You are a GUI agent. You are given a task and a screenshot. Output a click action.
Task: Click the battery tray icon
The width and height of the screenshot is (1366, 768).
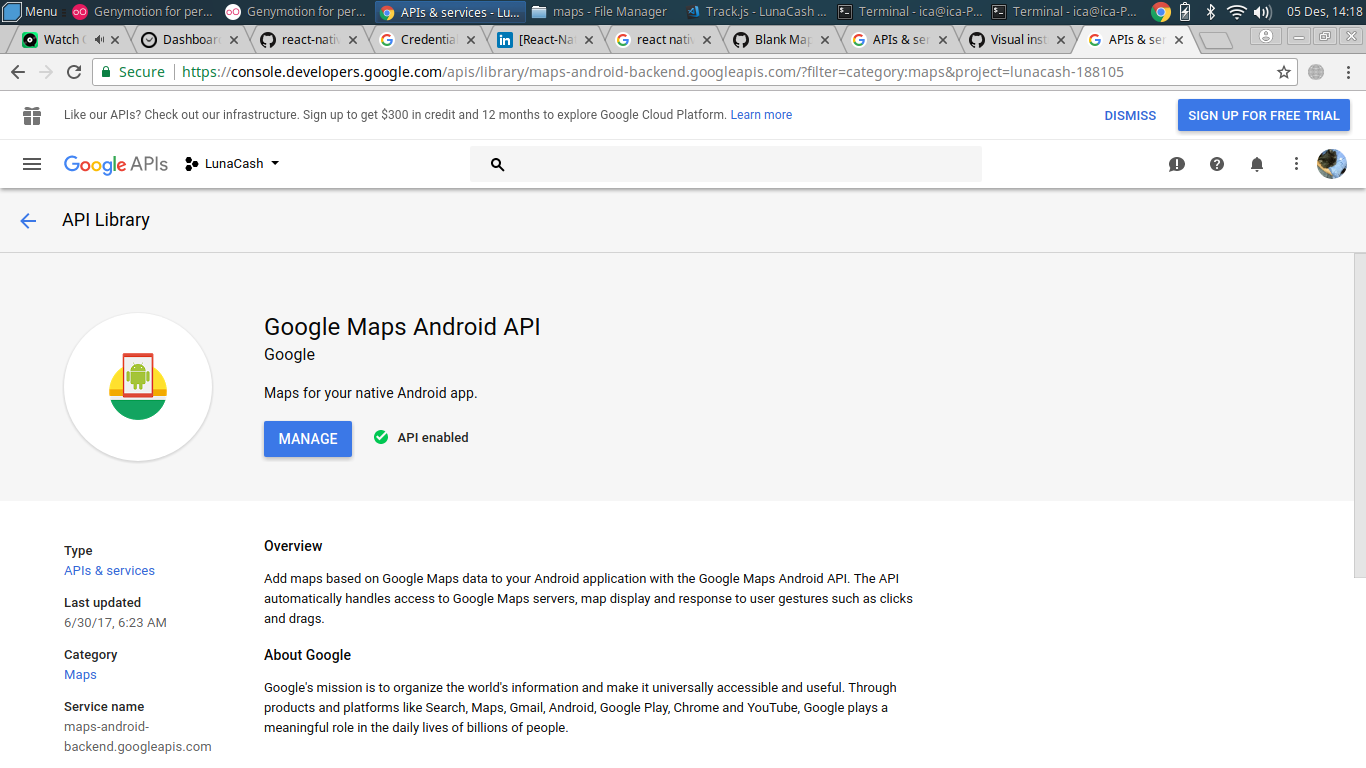pos(1185,12)
